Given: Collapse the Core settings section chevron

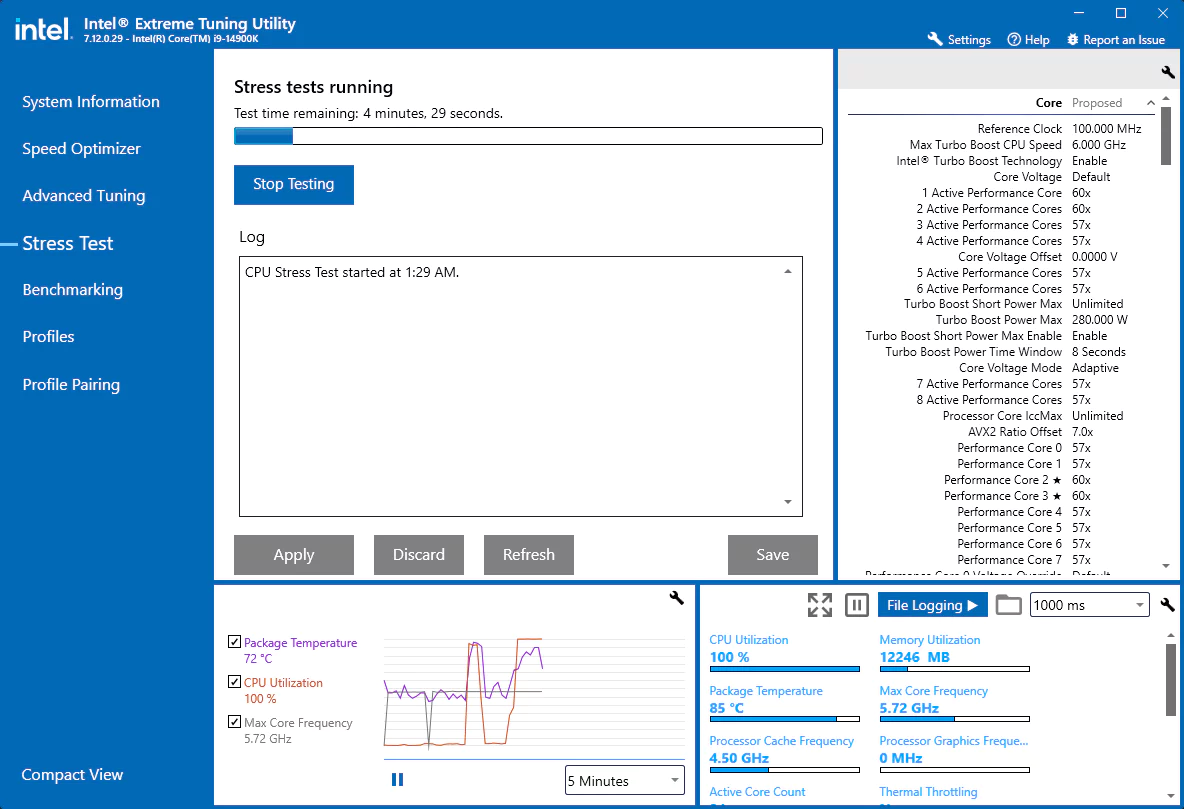Looking at the screenshot, I should coord(1150,103).
